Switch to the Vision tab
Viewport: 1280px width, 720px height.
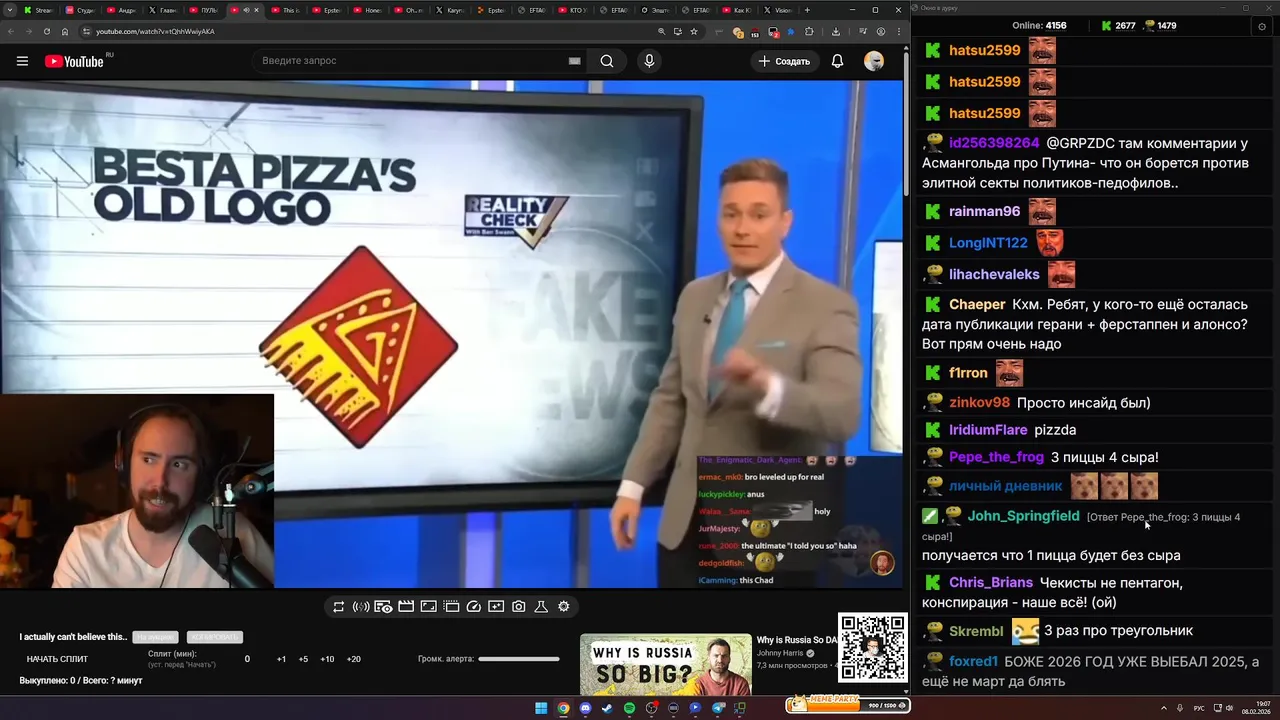click(777, 10)
